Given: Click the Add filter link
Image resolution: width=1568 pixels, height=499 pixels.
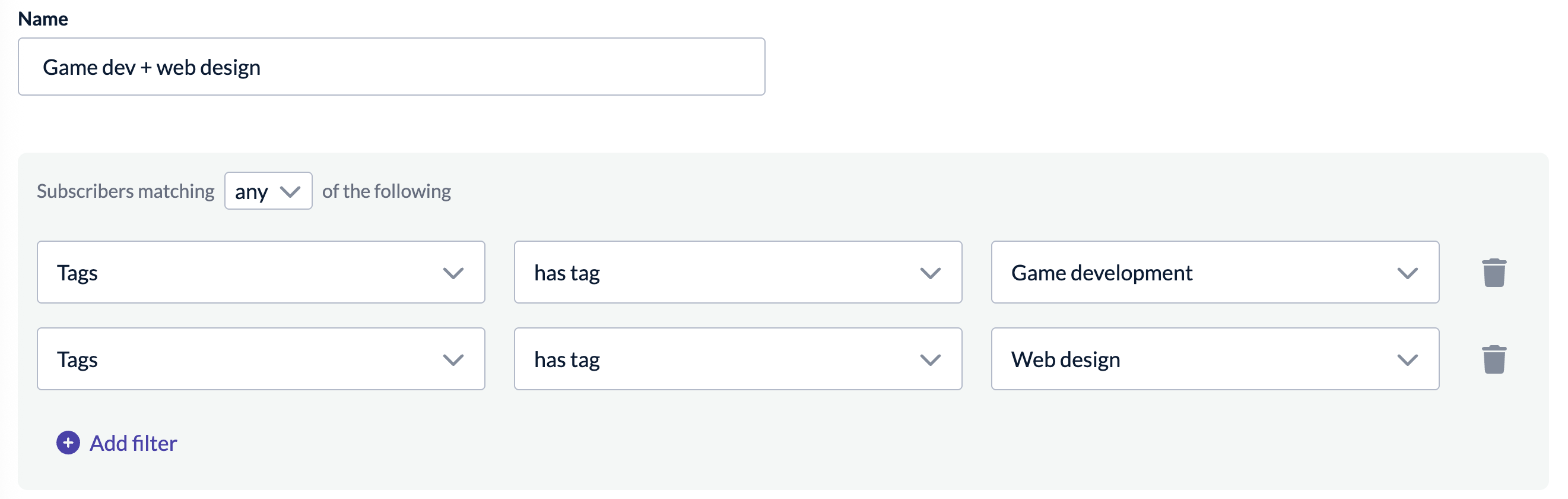Looking at the screenshot, I should (134, 443).
